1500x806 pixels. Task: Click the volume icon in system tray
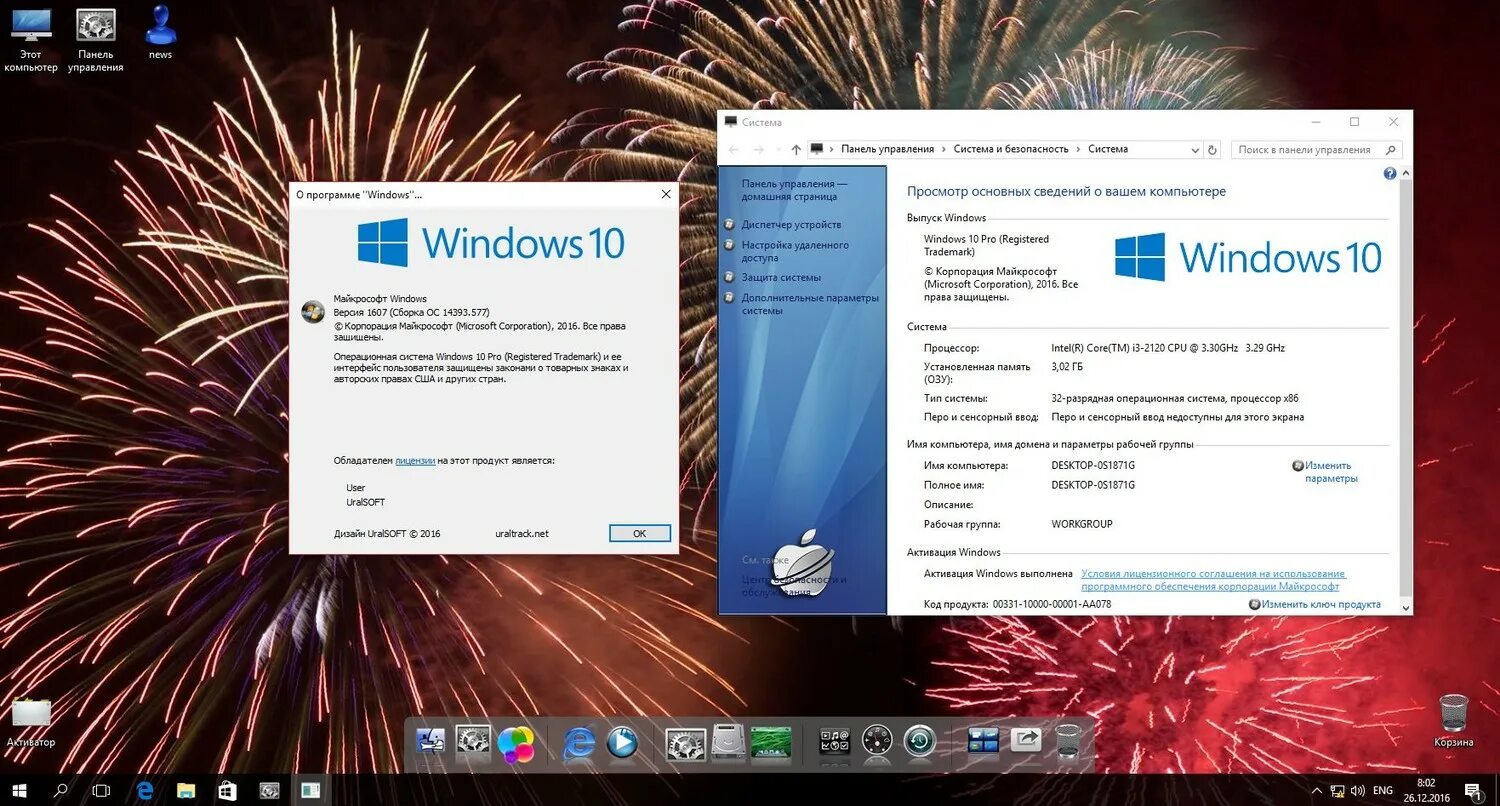(x=1358, y=791)
